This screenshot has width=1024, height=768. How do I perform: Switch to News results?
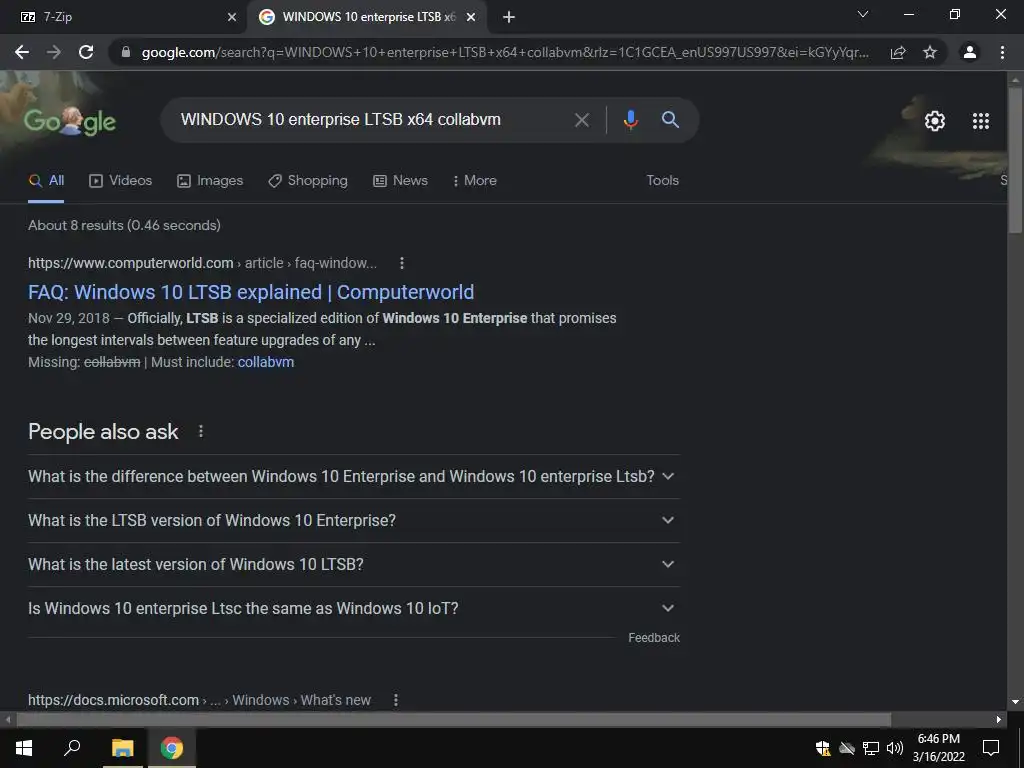click(x=400, y=181)
